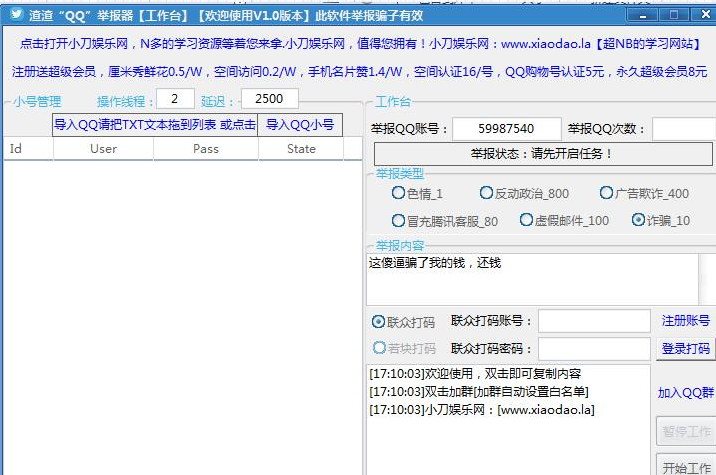Click the log line 双击加群[加群自动设置白名单]
The width and height of the screenshot is (716, 475).
point(479,391)
